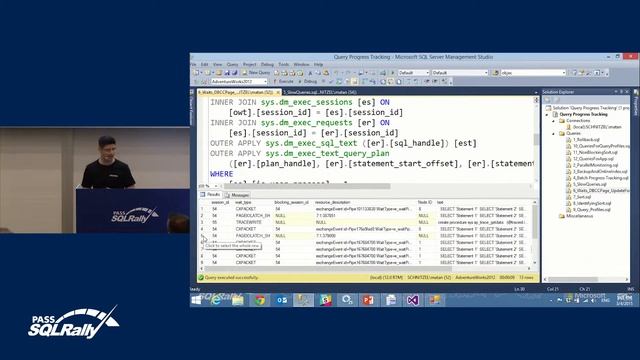The height and width of the screenshot is (360, 640).
Task: Open the Help menu
Action: (318, 64)
